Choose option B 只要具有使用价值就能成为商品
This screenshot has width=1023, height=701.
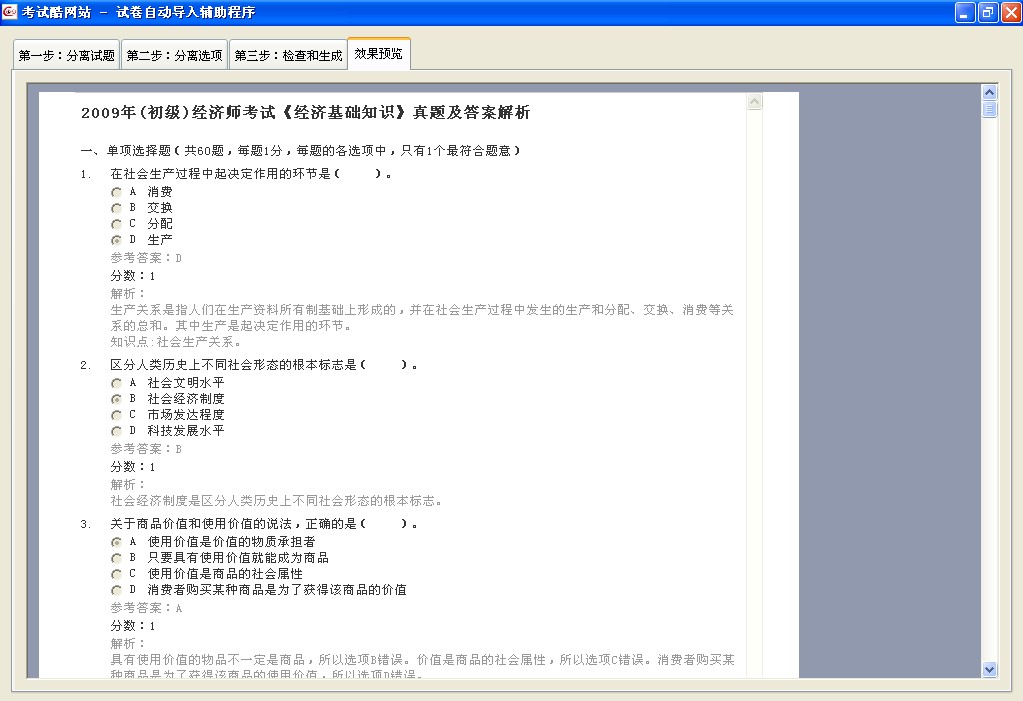117,558
